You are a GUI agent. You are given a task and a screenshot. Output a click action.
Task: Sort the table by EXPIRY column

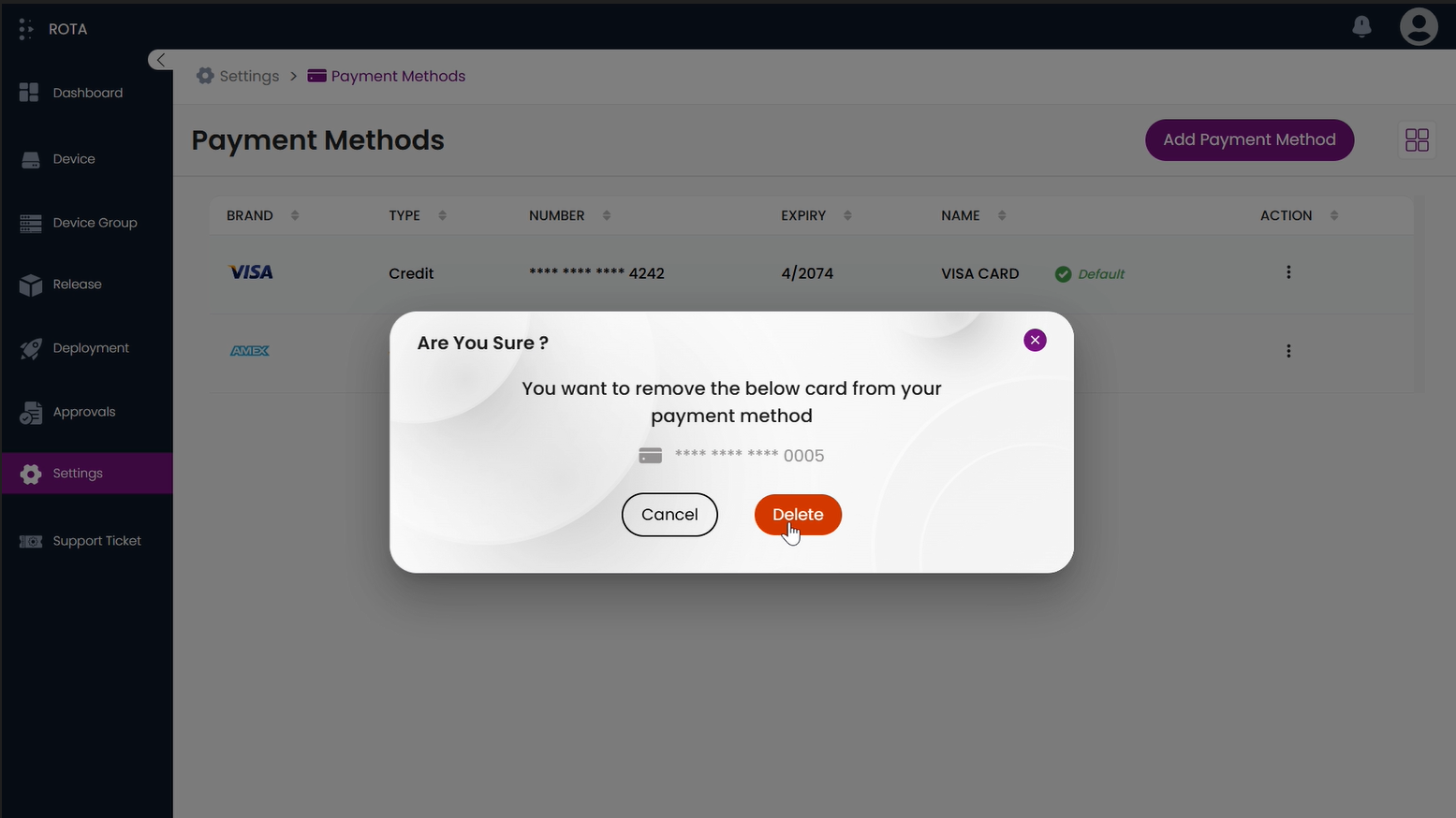coord(846,214)
